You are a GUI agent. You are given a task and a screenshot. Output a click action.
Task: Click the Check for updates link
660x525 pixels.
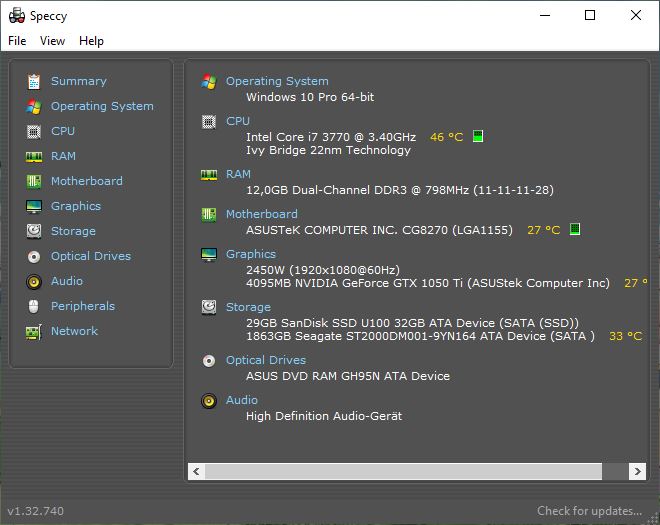(589, 511)
